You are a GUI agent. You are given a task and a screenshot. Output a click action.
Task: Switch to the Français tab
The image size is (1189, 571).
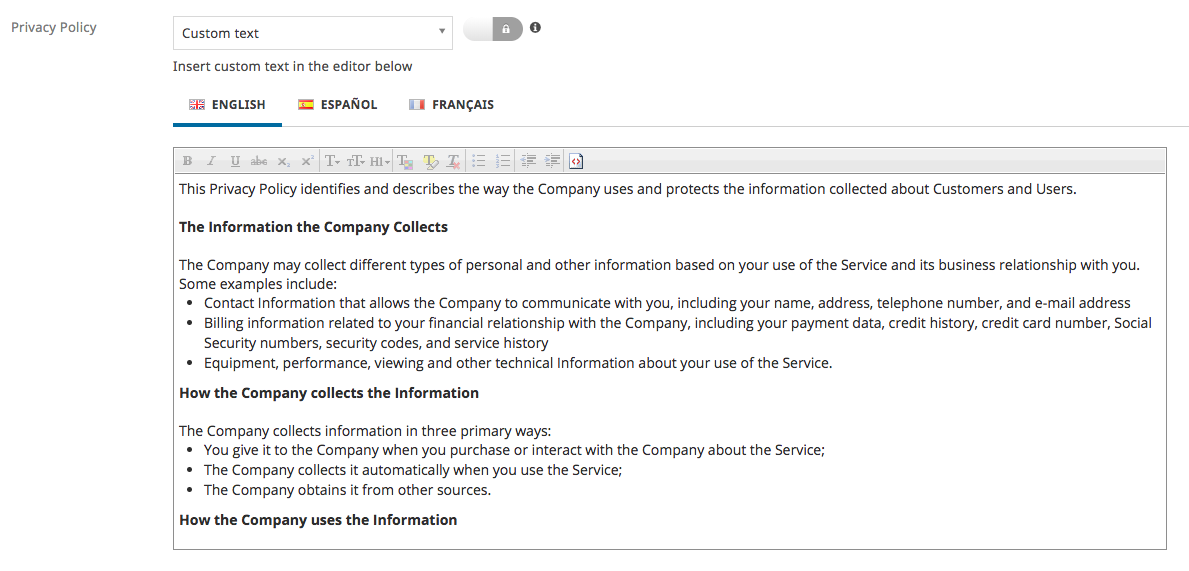(451, 105)
